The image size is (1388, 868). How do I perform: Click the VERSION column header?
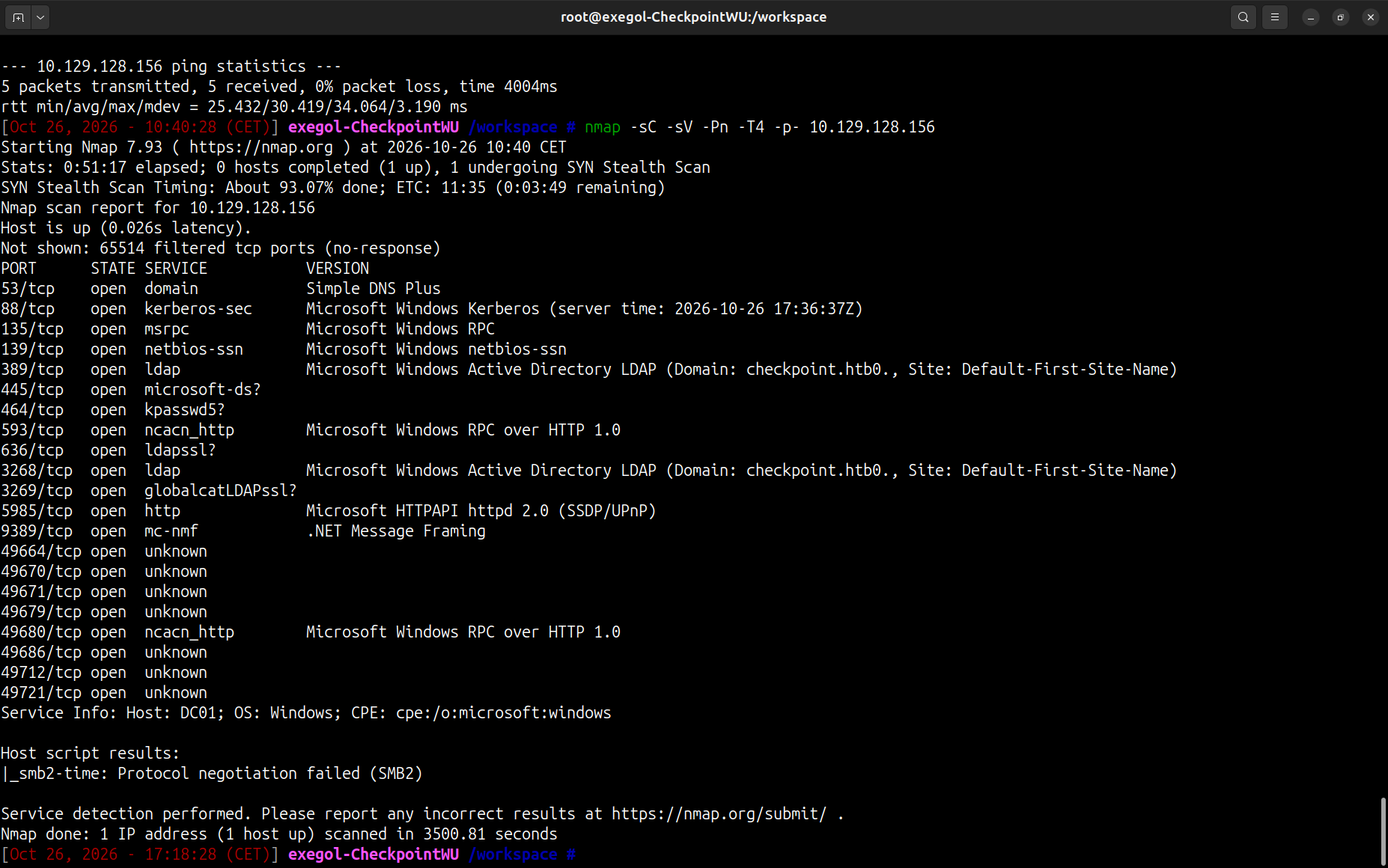coord(338,269)
